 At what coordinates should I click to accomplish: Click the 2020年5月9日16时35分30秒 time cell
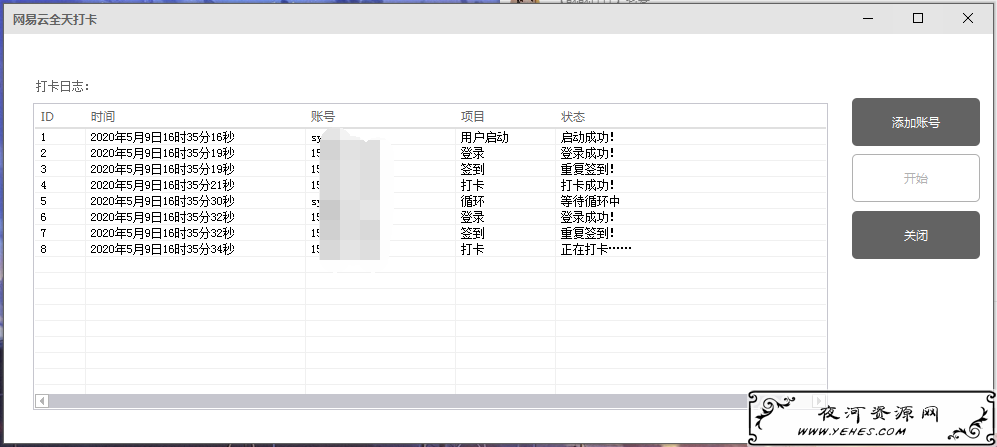162,201
